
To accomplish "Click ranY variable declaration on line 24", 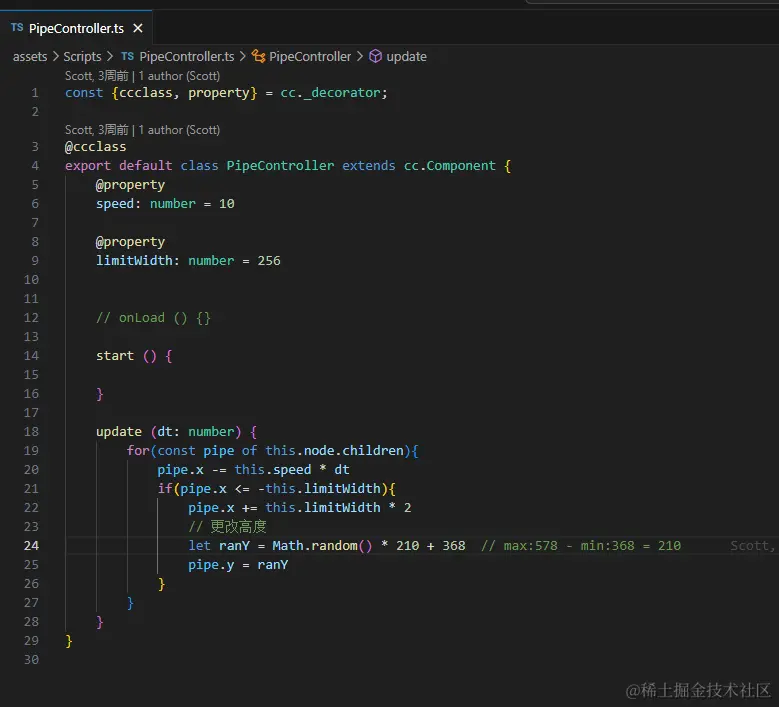I will click(x=234, y=546).
